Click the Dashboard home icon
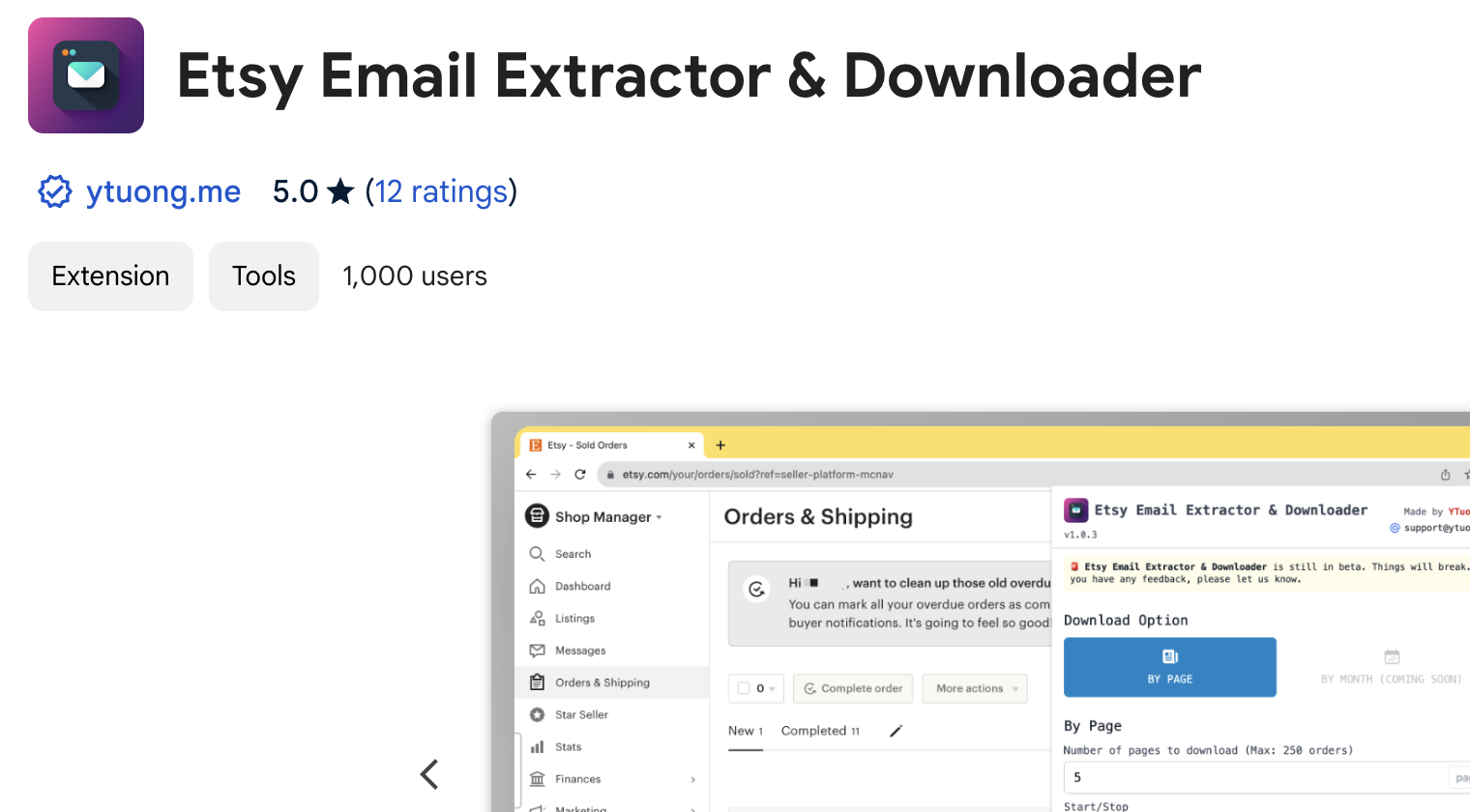Screen dimensions: 1470x812 pos(537,586)
